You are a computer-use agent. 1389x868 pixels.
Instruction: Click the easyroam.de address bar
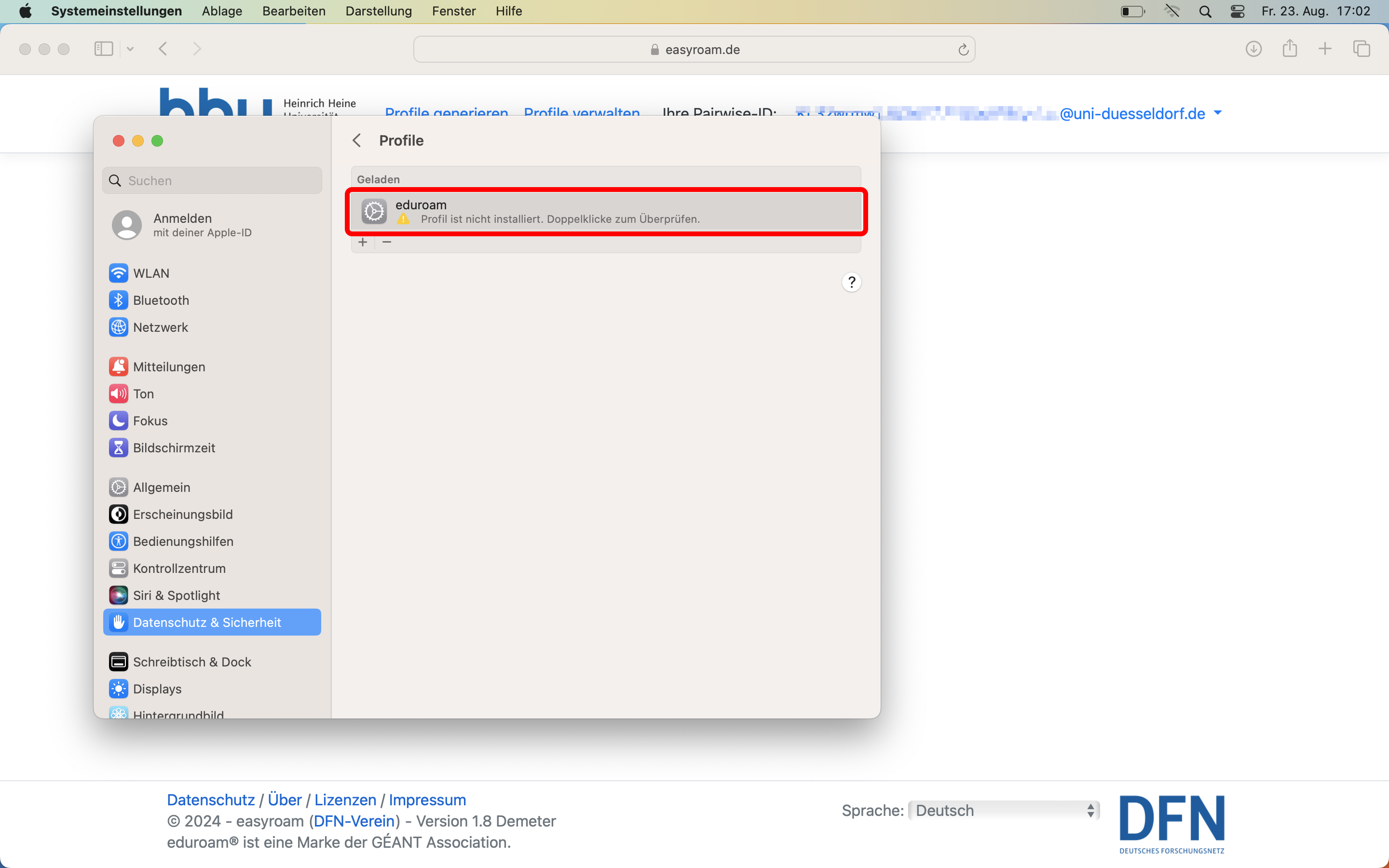point(694,49)
